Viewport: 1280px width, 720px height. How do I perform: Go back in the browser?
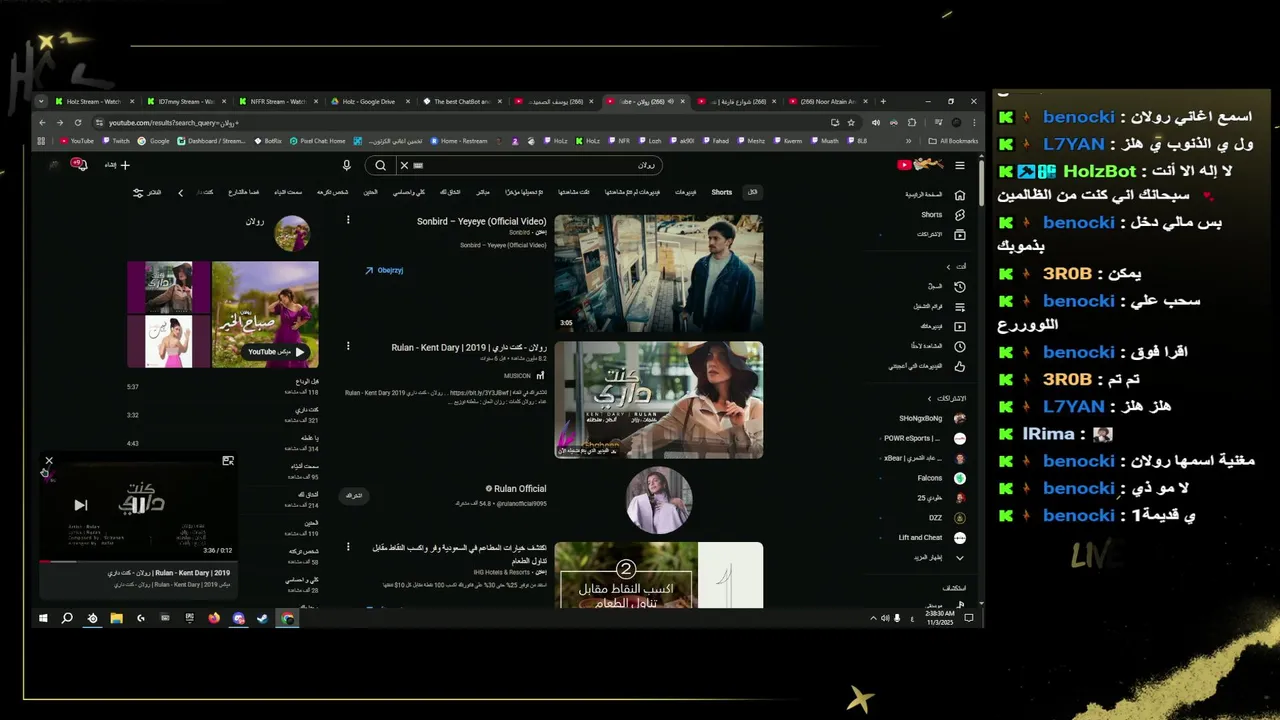pyautogui.click(x=42, y=122)
